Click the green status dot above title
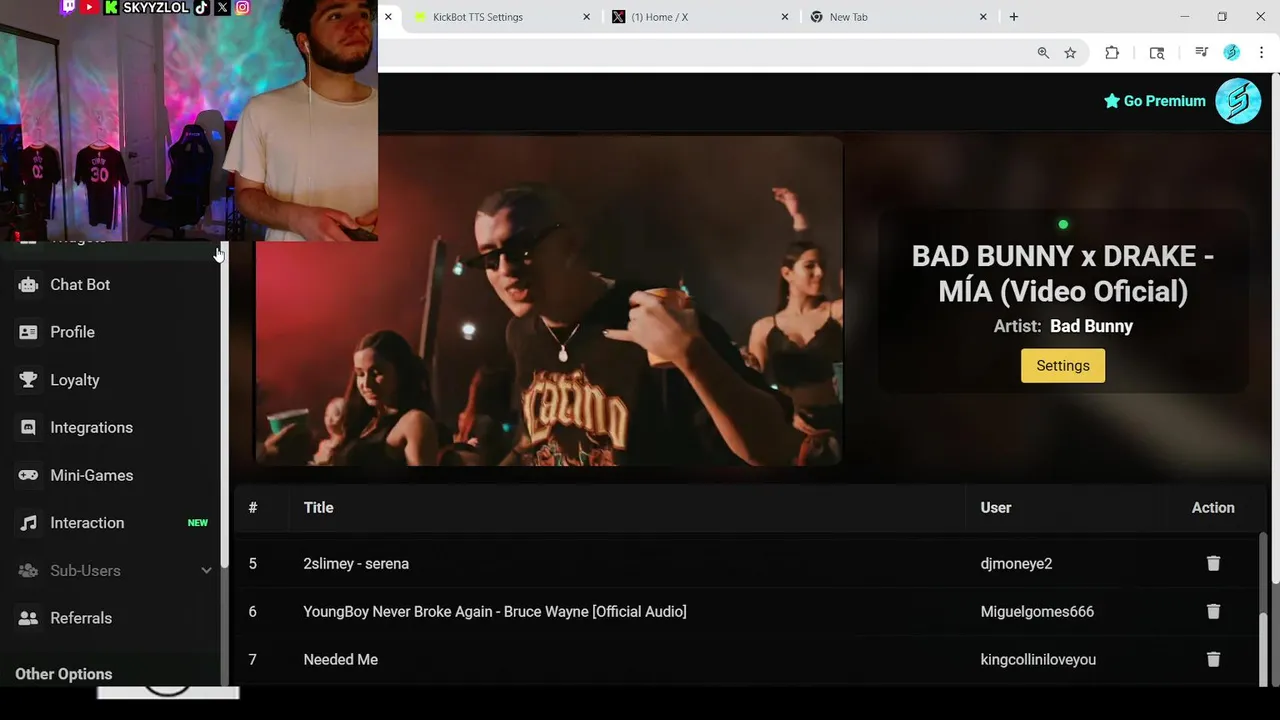1280x720 pixels. coord(1063,225)
